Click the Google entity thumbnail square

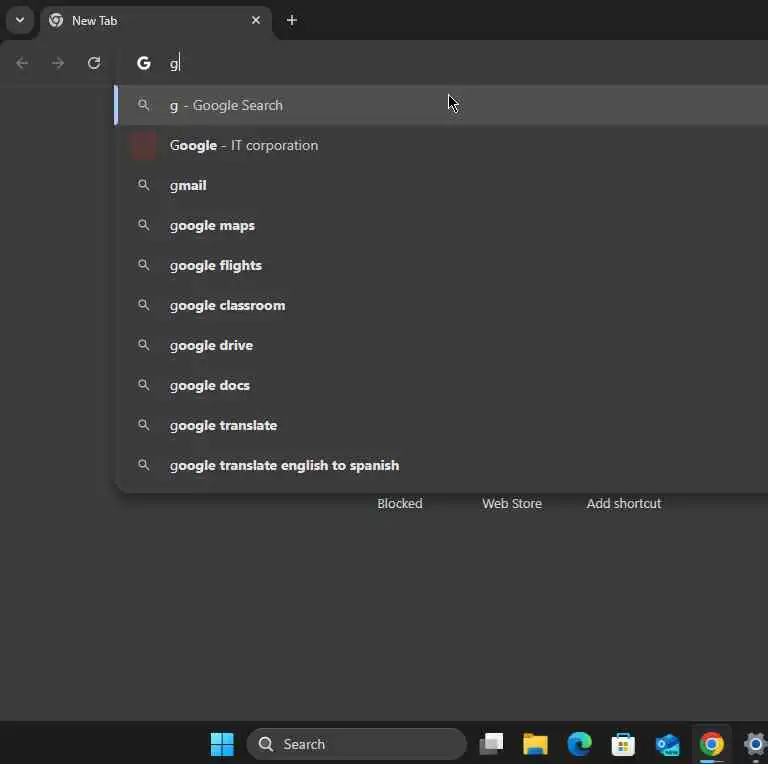144,145
